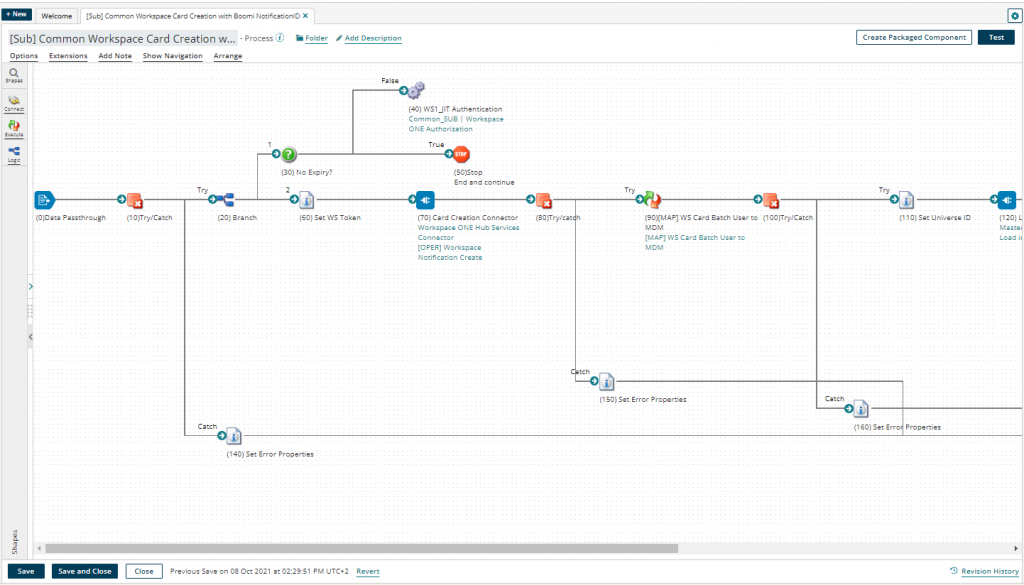The image size is (1024, 585).
Task: Click the (50)Stop shape icon
Action: coord(461,154)
